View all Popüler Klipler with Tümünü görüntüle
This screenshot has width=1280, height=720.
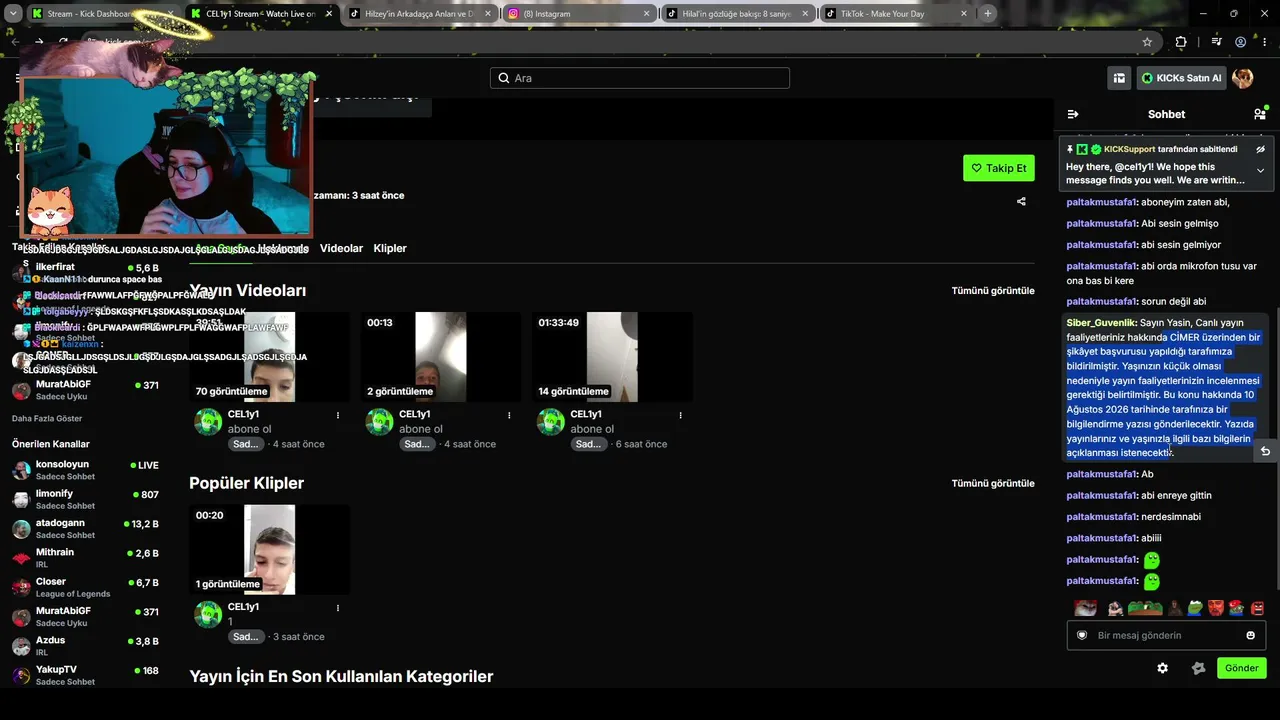click(993, 484)
